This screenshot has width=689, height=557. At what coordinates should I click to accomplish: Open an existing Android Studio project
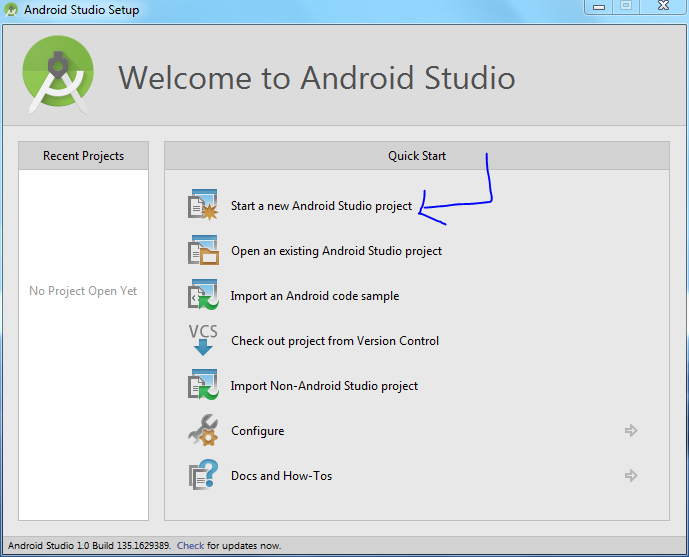tap(336, 251)
